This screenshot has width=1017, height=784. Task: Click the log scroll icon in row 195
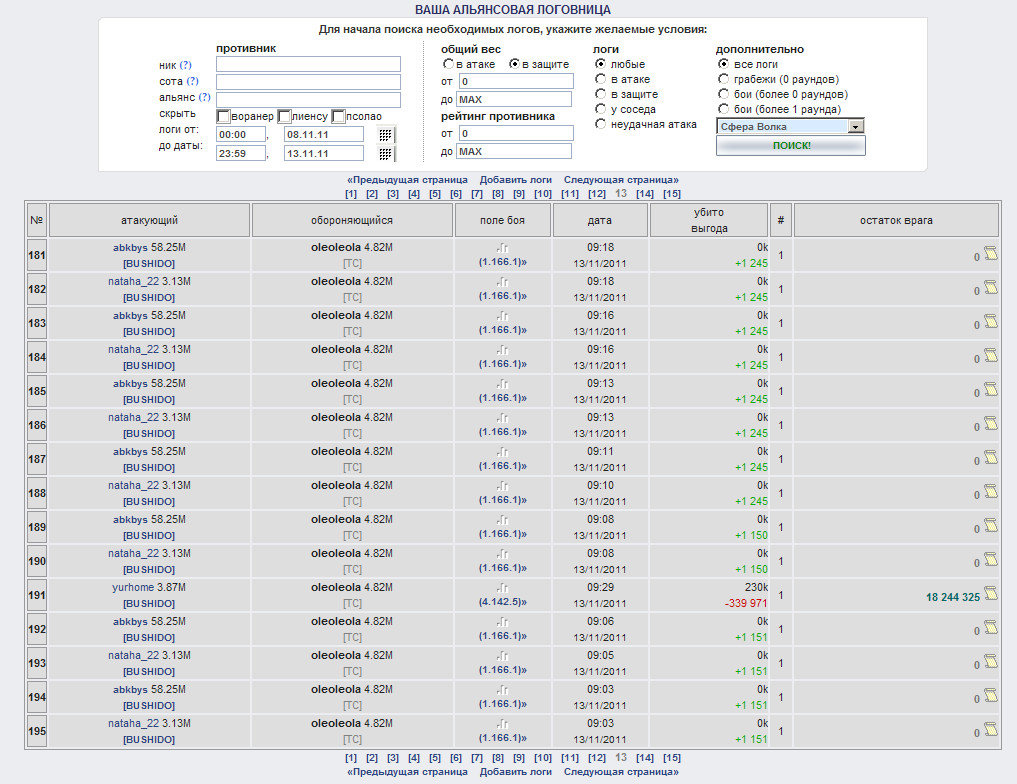[x=991, y=730]
